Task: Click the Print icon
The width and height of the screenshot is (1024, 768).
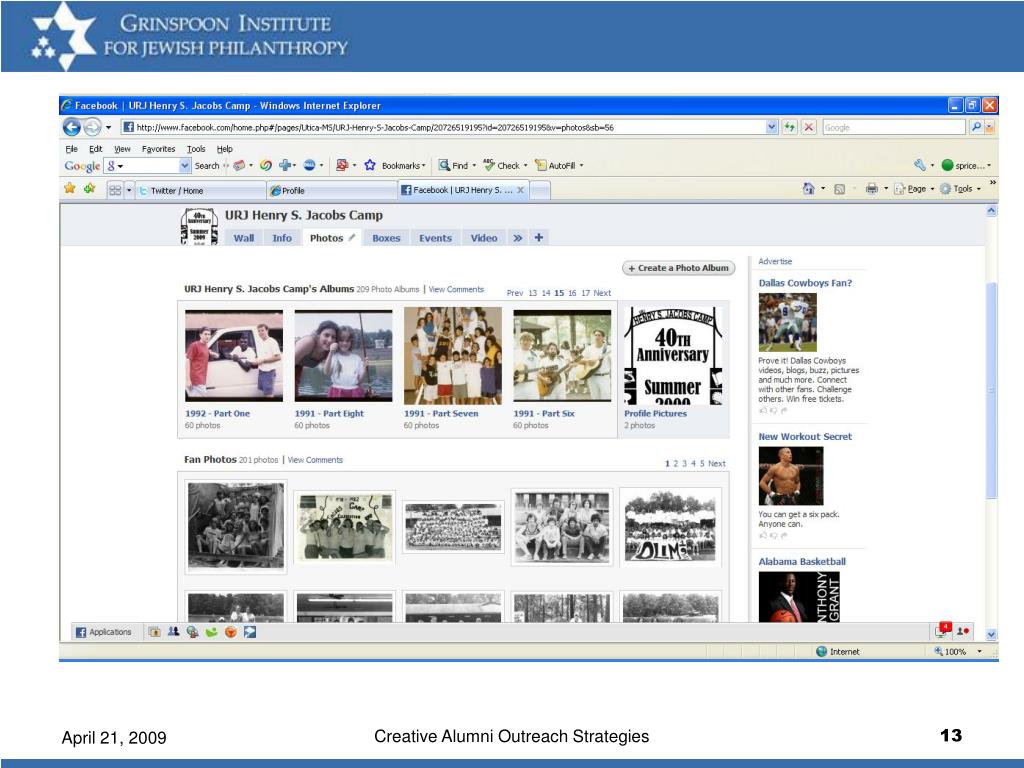Action: click(872, 189)
